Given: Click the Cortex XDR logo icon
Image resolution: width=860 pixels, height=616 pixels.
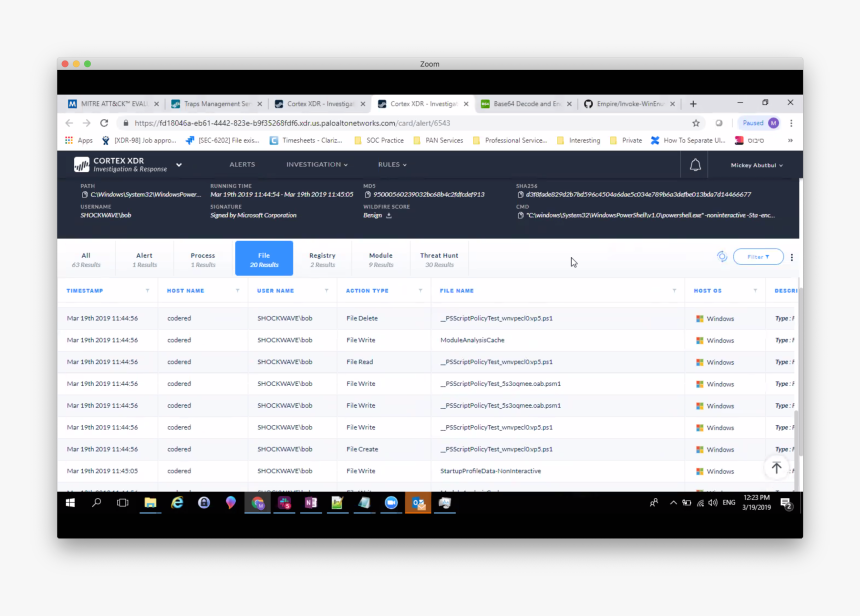Looking at the screenshot, I should (82, 165).
